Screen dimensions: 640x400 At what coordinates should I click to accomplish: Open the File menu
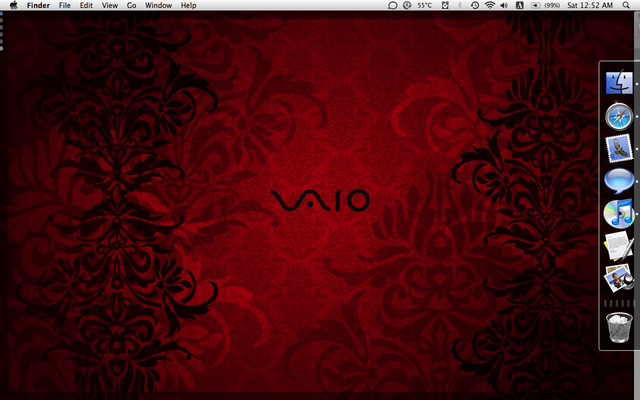click(x=64, y=5)
